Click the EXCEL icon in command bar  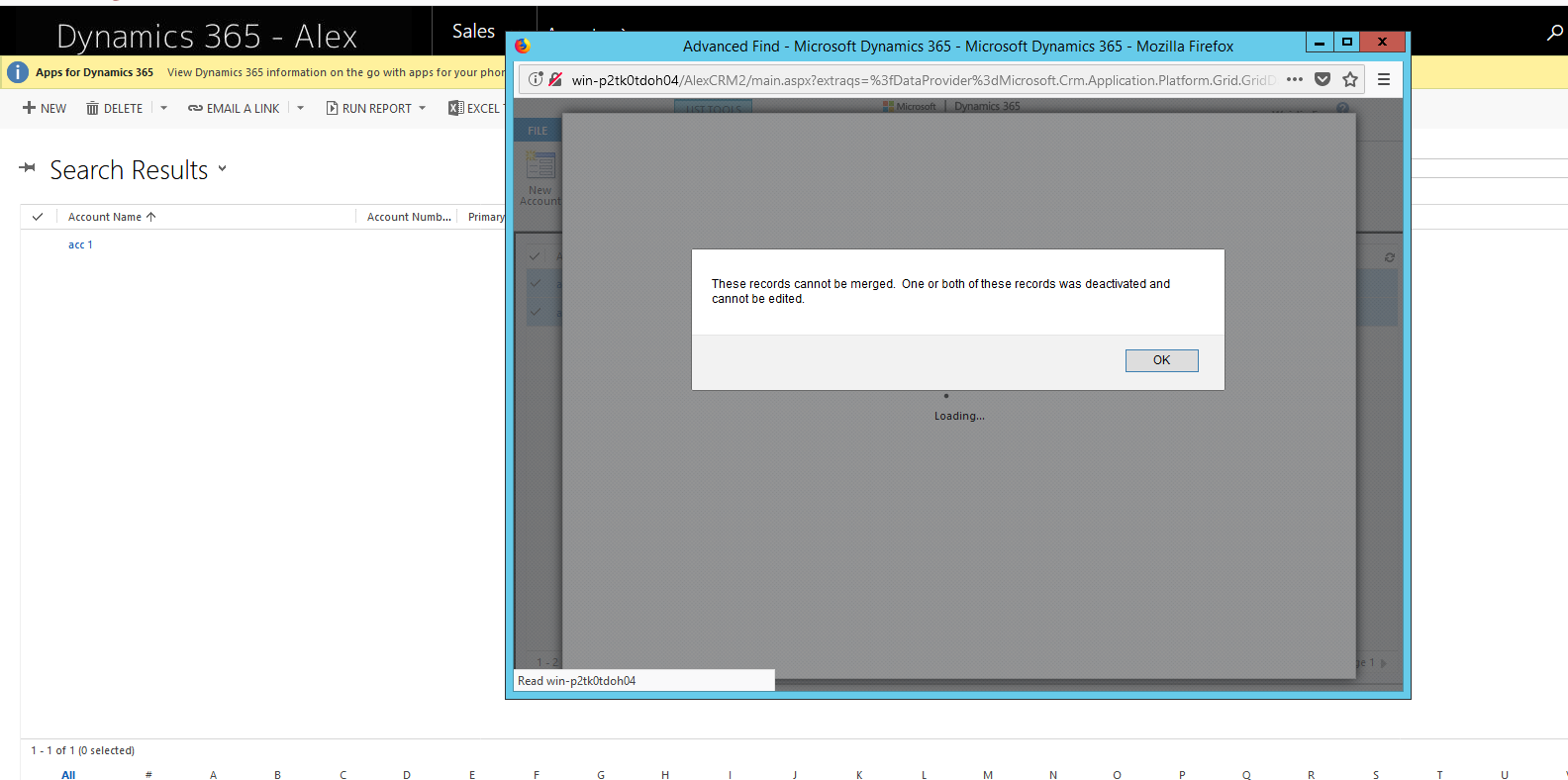click(455, 108)
